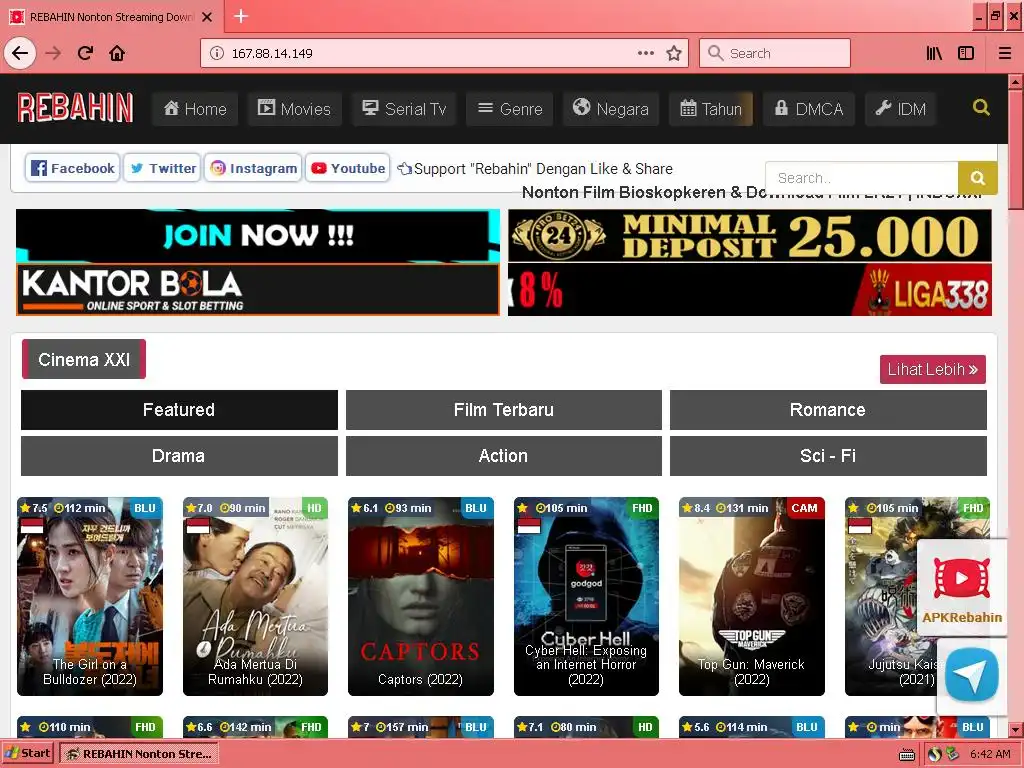Open the Jujutsu Kaisen (2021) poster

[917, 596]
